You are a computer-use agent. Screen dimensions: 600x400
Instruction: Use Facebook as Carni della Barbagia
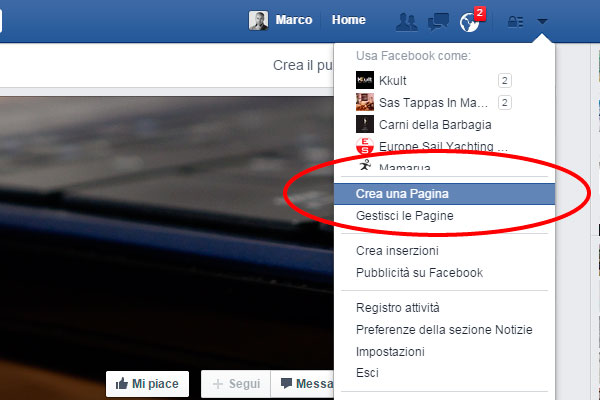pos(444,124)
